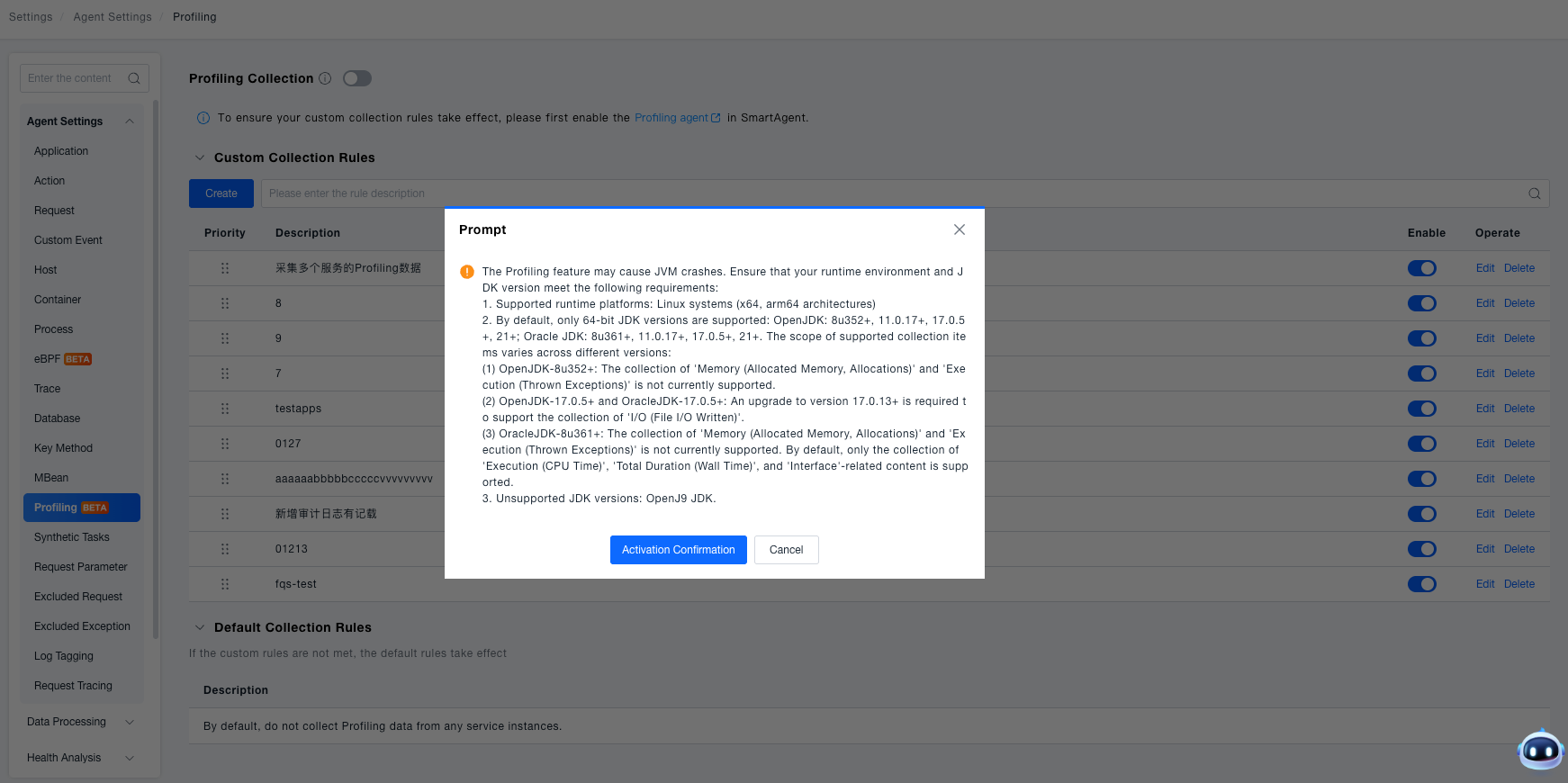This screenshot has width=1568, height=783.
Task: Click the drag handle for row 7
Action: 225,373
